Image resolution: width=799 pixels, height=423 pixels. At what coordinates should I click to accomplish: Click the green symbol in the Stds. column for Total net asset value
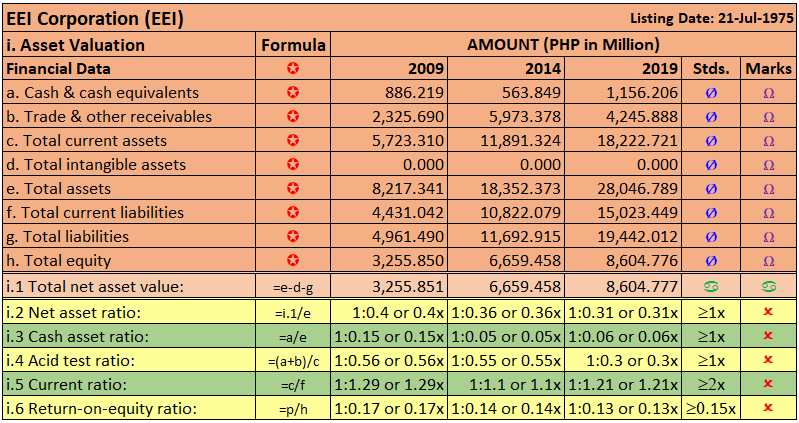[711, 286]
